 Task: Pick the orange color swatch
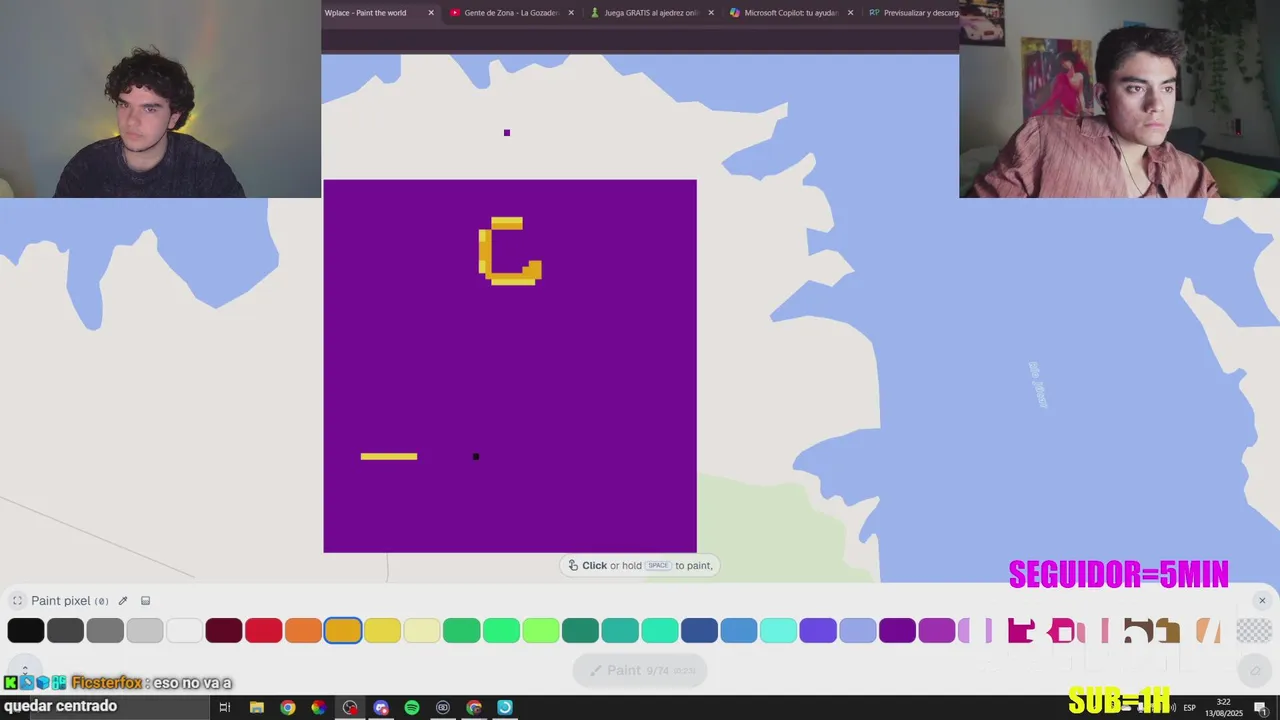click(303, 630)
